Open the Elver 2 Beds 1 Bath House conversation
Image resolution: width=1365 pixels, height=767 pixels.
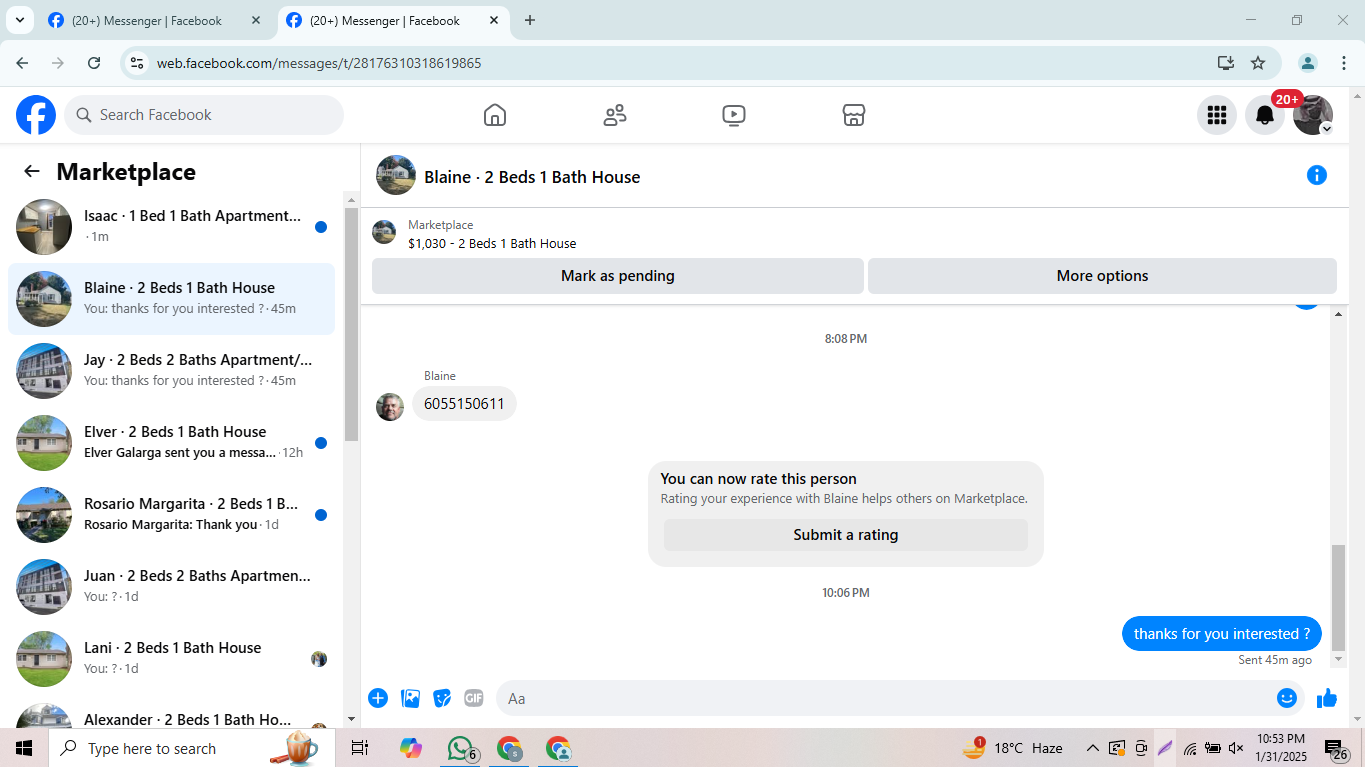tap(172, 443)
